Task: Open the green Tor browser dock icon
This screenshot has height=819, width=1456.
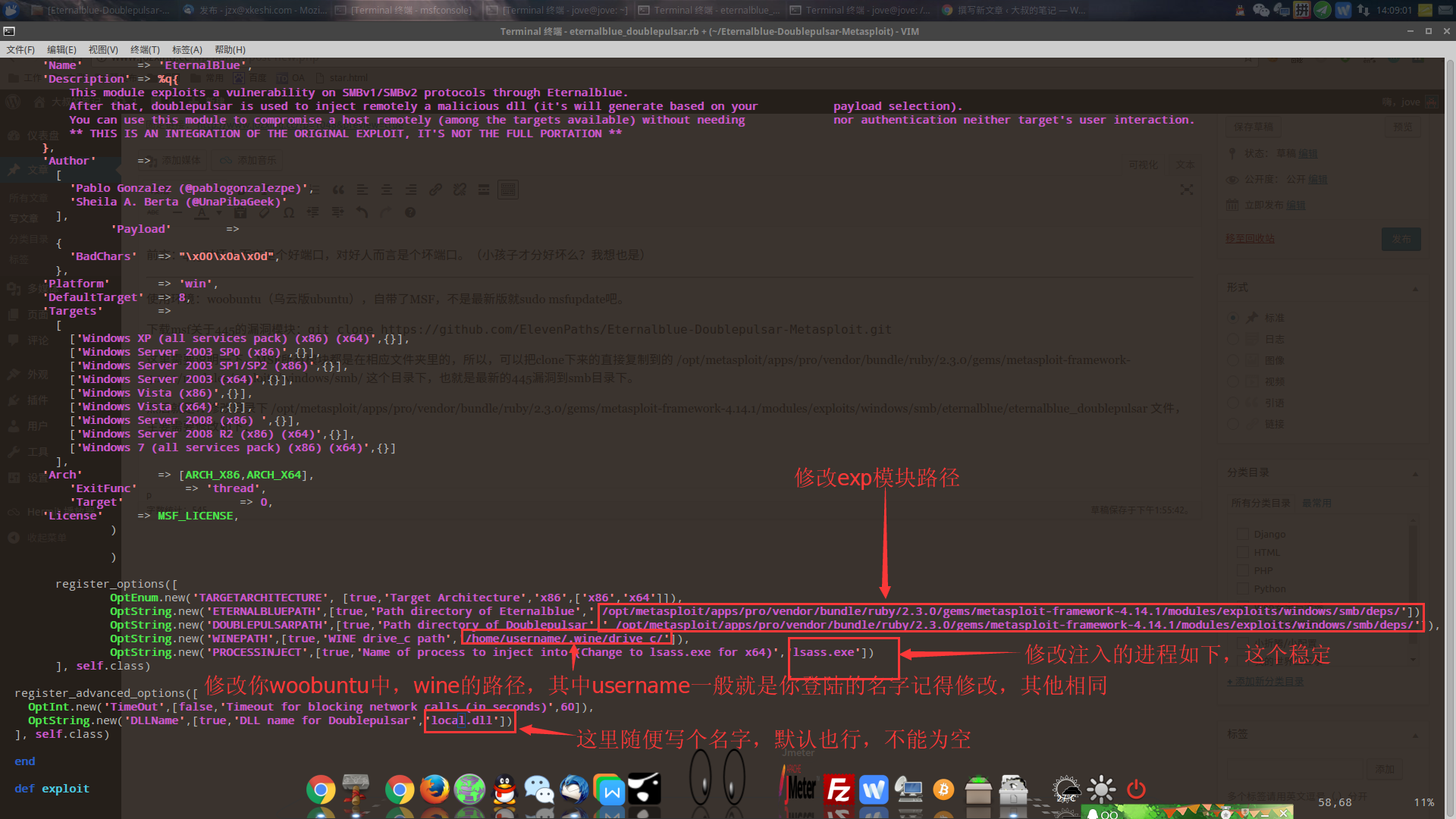Action: coord(469,789)
